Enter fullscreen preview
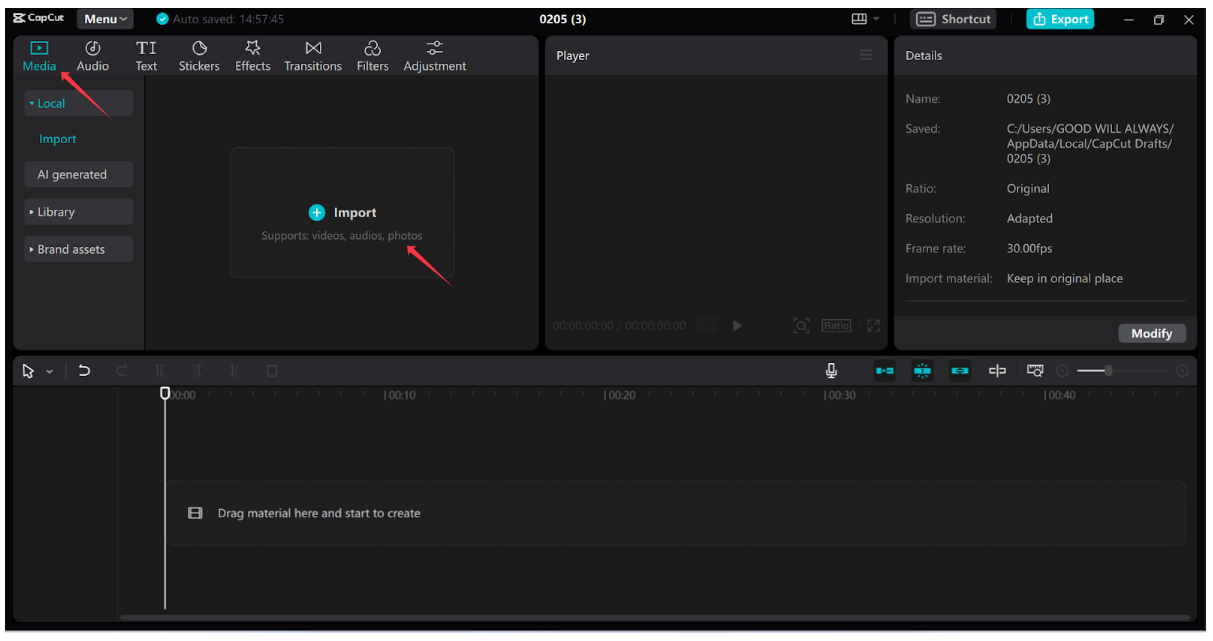1213x641 pixels. [x=873, y=326]
